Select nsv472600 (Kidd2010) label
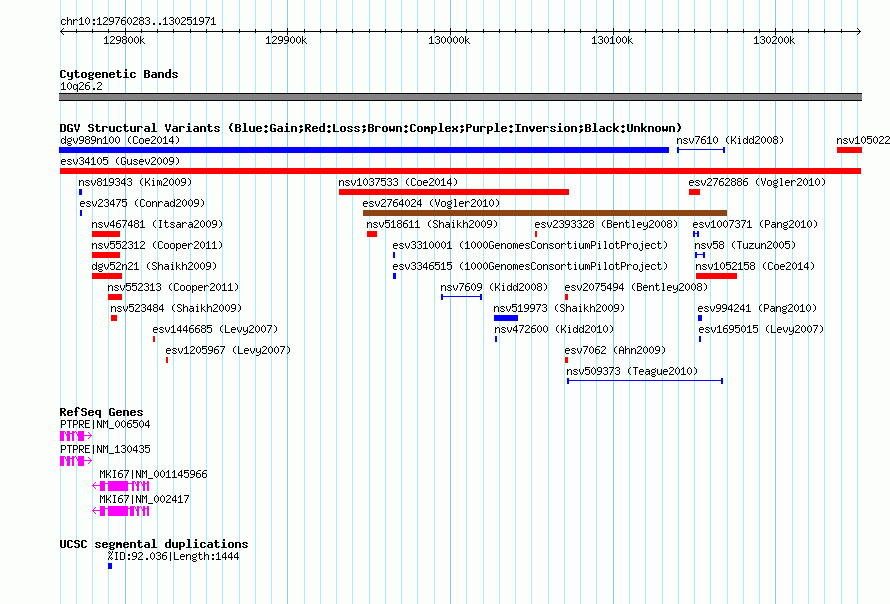Screen dimensions: 890x604 (554, 329)
